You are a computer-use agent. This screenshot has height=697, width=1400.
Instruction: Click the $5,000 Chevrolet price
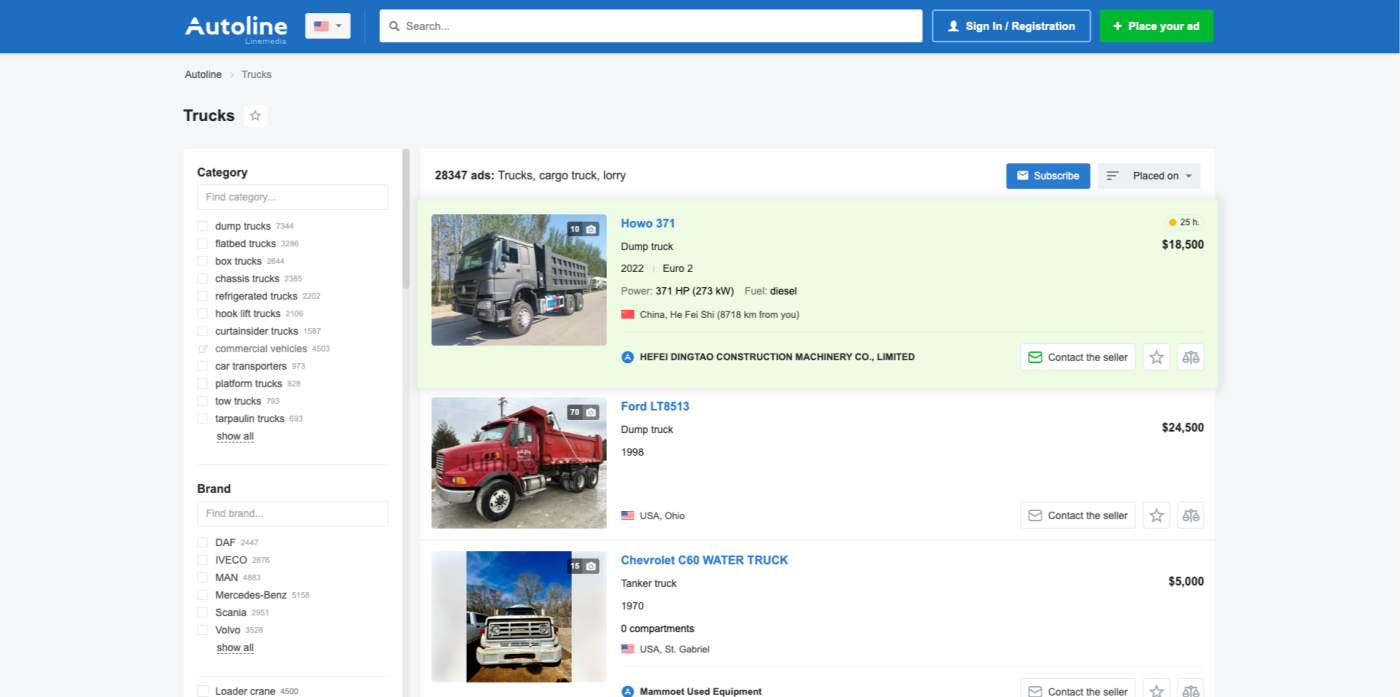click(1186, 582)
